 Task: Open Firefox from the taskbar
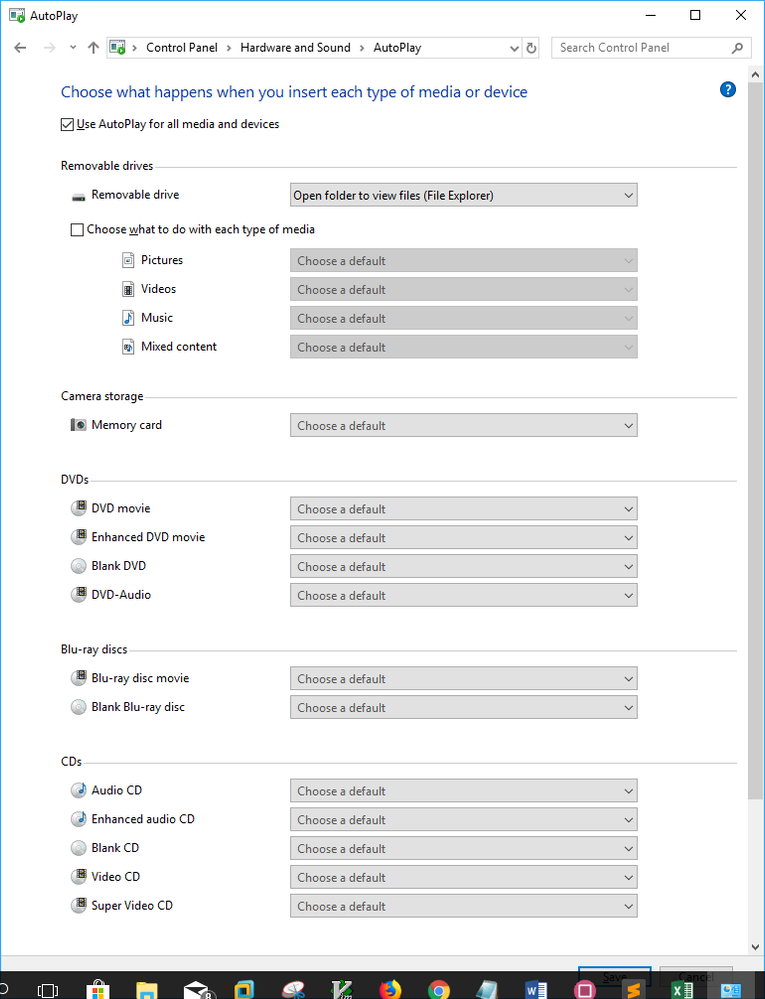(x=390, y=989)
